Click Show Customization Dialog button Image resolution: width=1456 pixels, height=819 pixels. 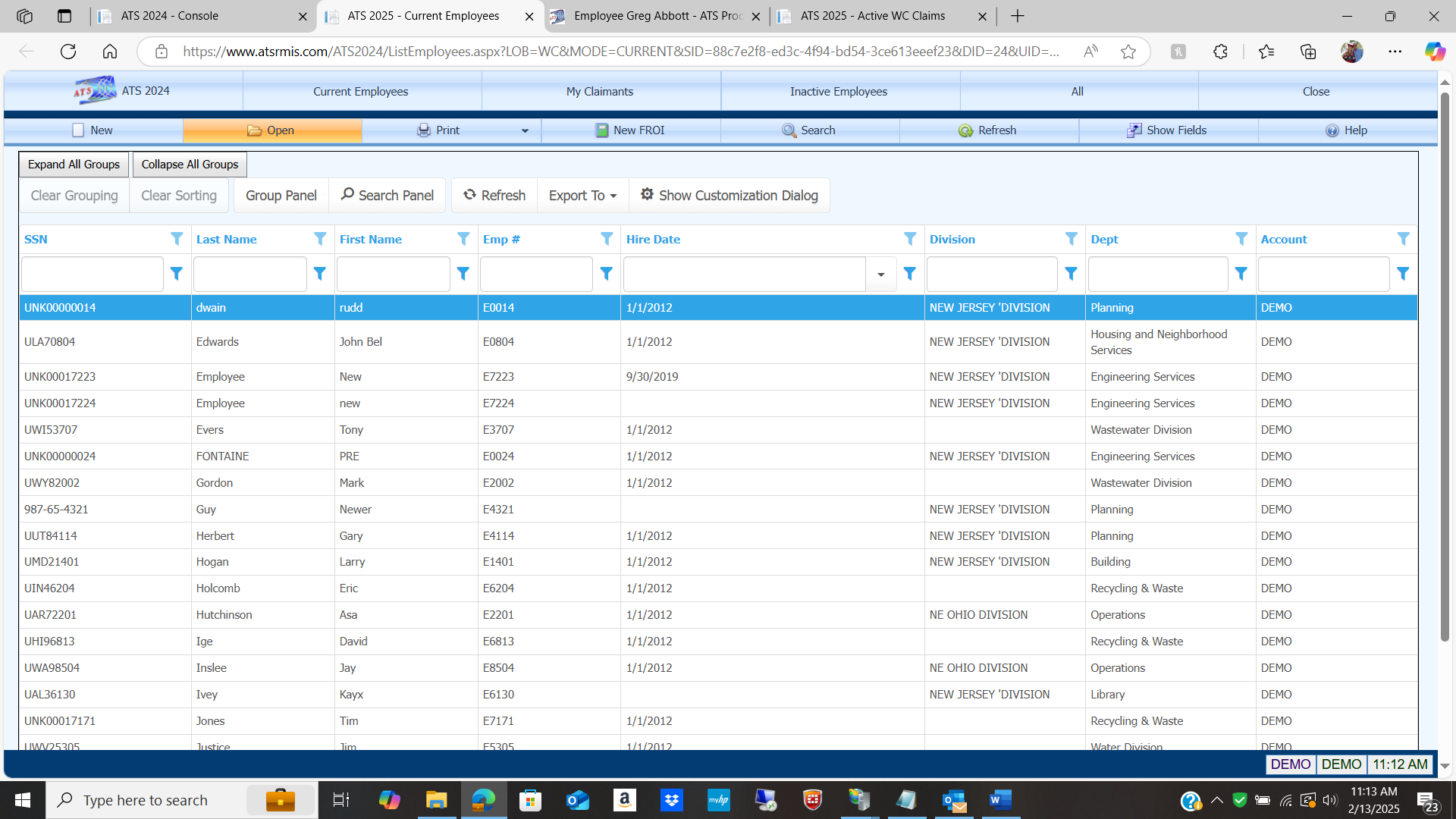729,196
